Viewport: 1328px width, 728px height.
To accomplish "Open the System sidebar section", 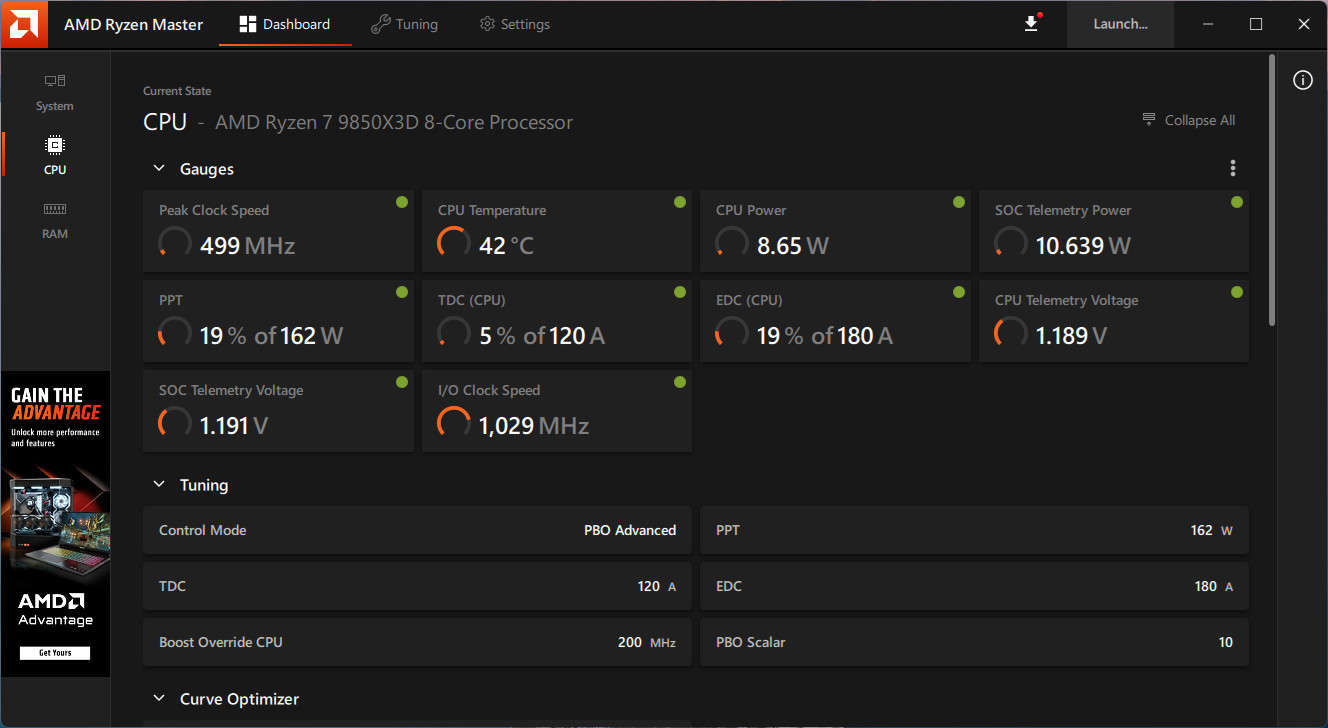I will (55, 92).
